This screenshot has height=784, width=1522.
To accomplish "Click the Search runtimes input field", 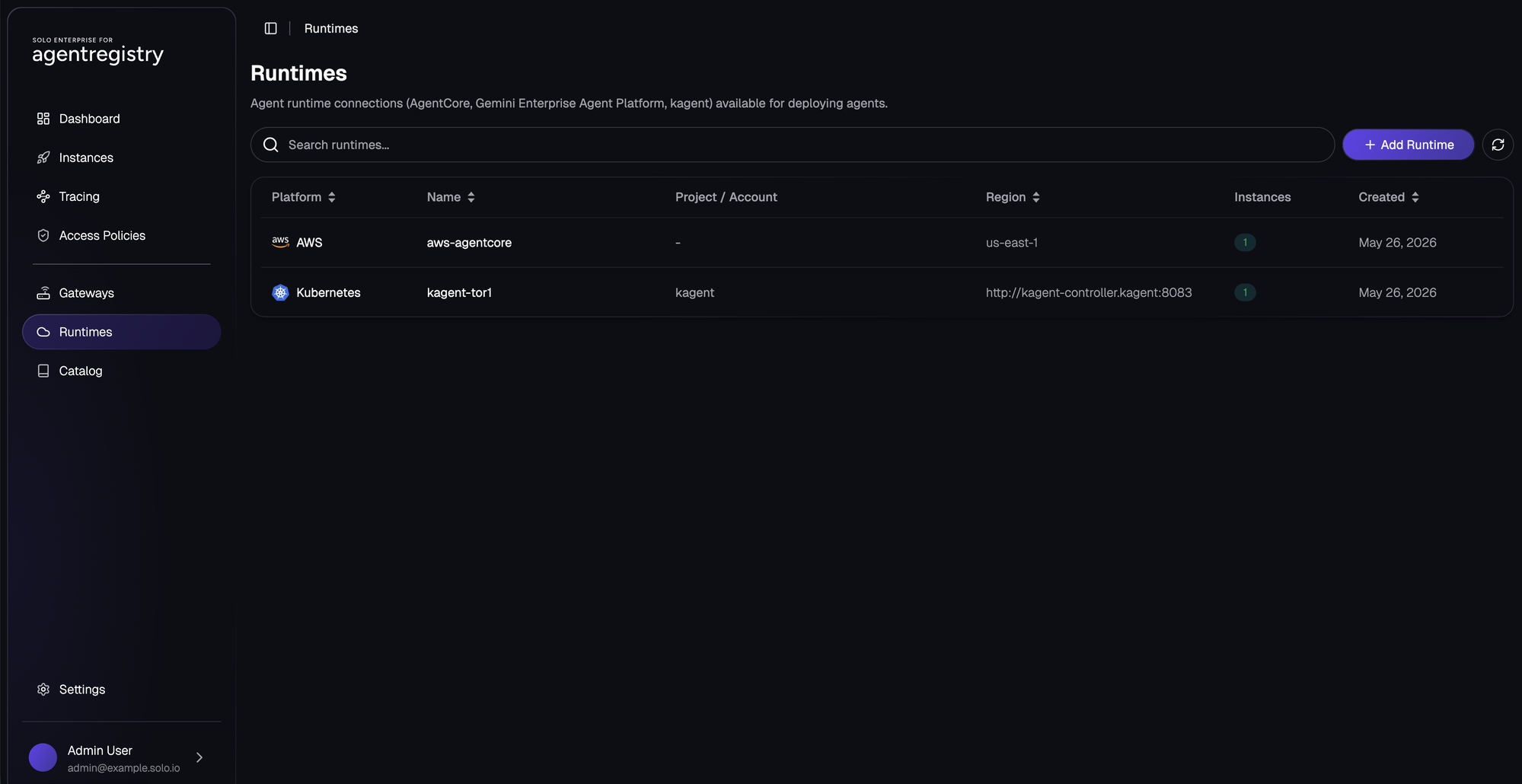I will [x=793, y=145].
